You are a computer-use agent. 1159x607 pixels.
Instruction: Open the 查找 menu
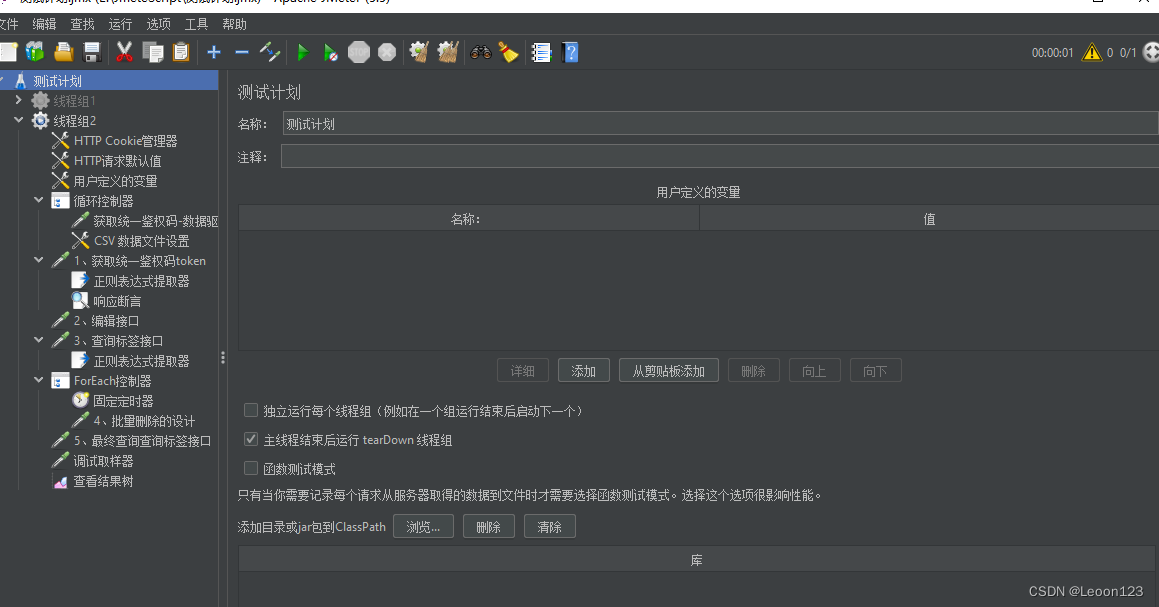click(x=83, y=24)
